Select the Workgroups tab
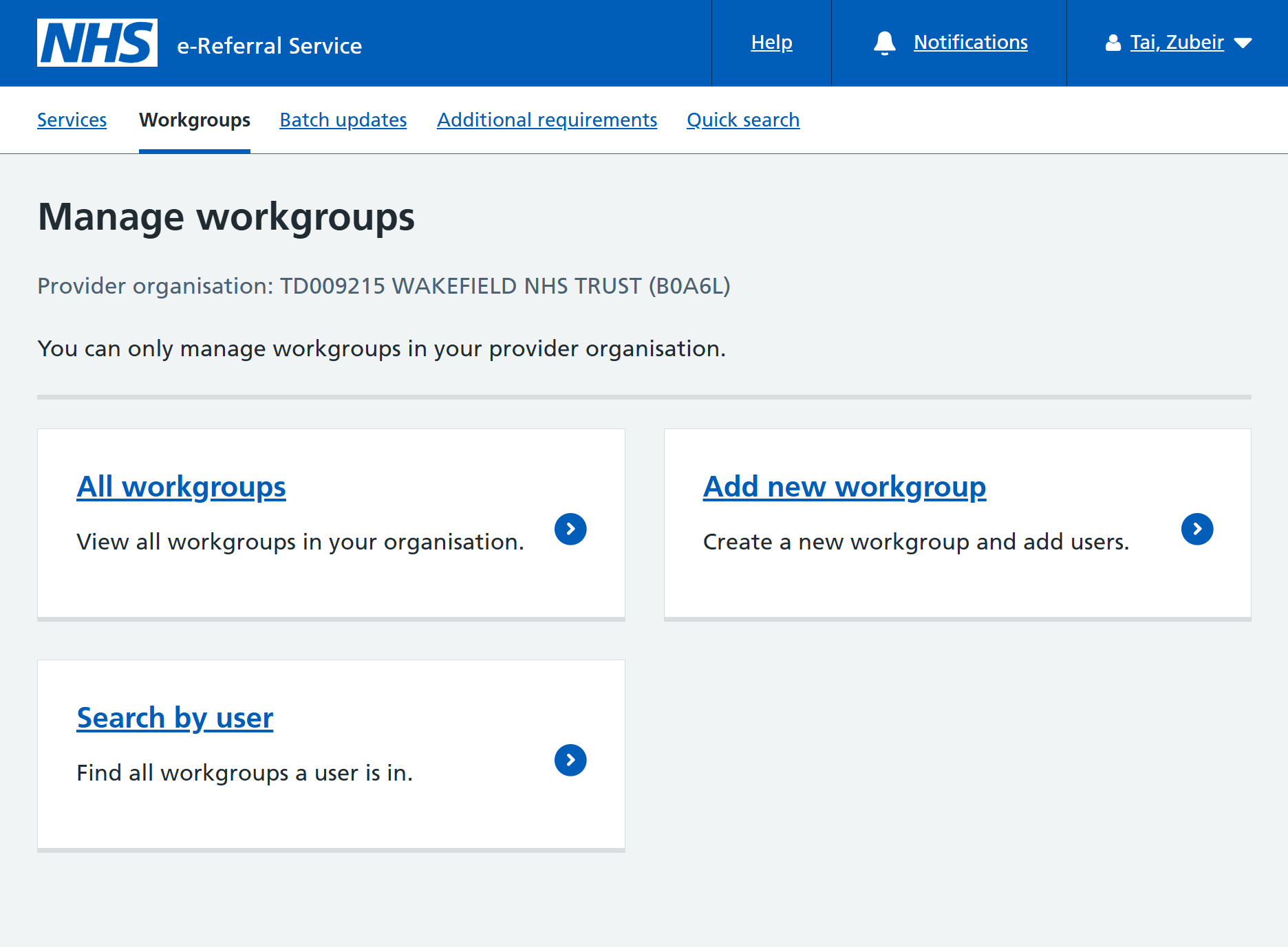 tap(195, 120)
